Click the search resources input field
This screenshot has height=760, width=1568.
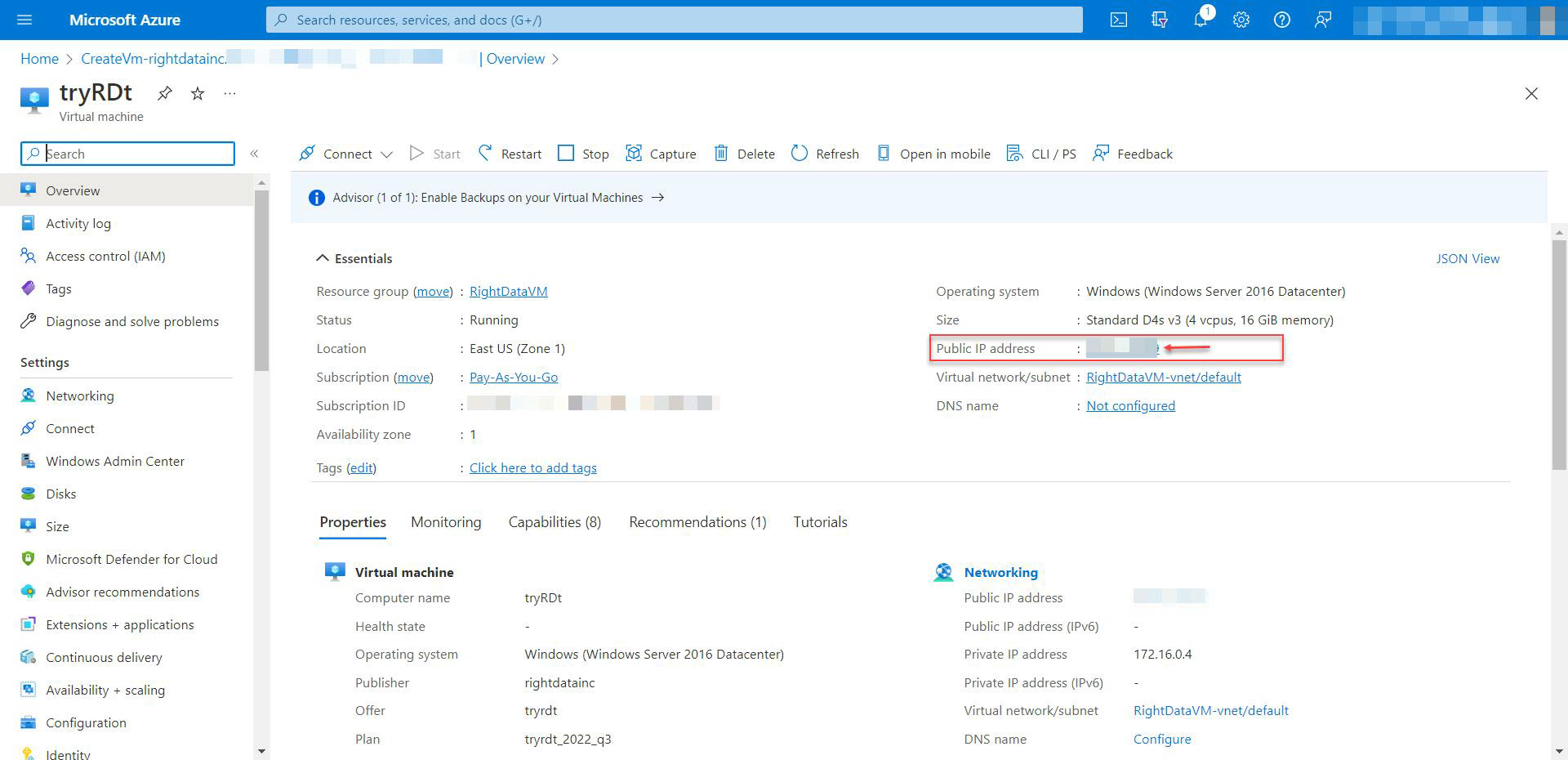pos(674,20)
